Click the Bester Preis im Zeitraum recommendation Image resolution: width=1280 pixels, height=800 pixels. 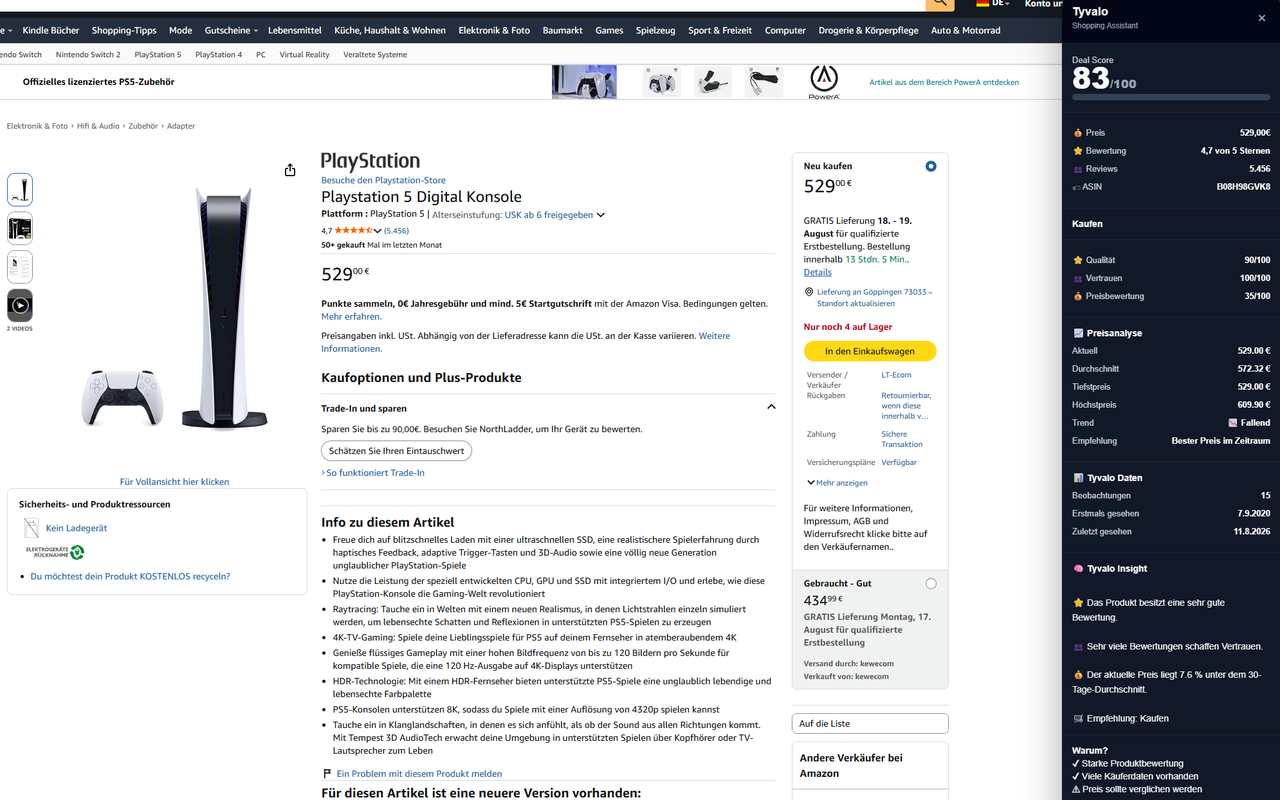(x=1221, y=441)
